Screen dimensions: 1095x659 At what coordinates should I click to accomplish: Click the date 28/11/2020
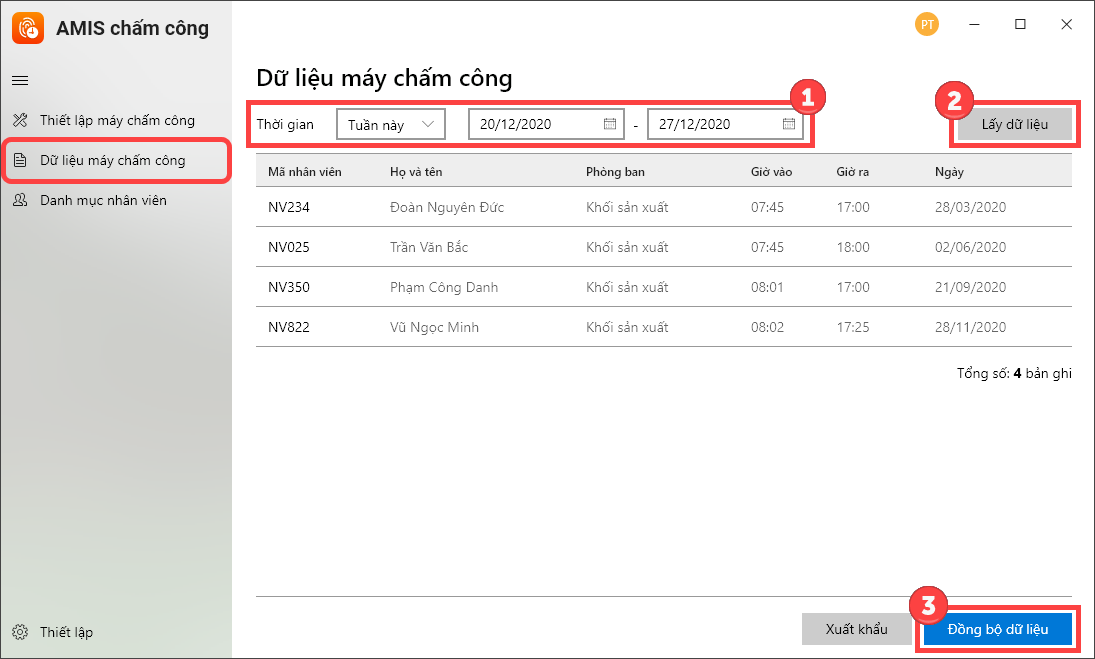click(971, 327)
